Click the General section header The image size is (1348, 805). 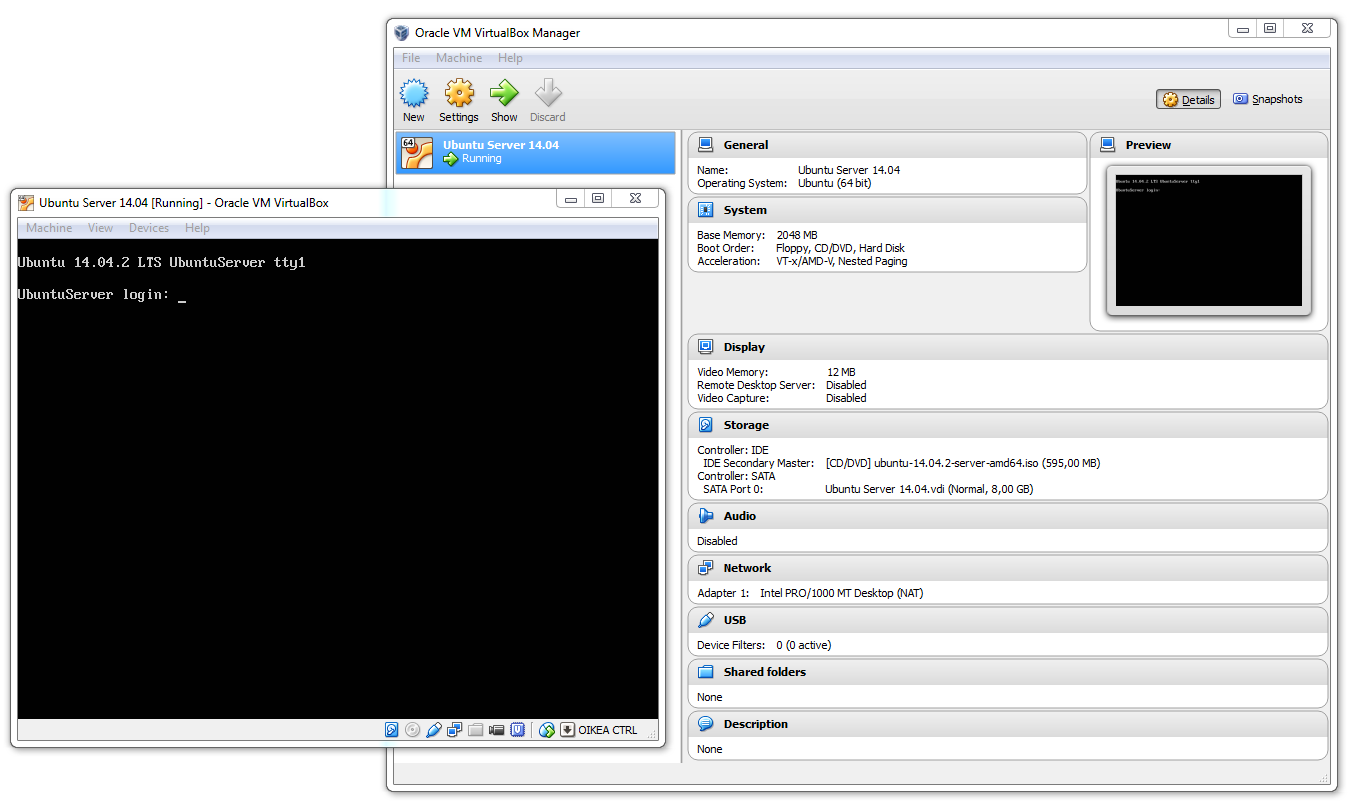click(887, 145)
